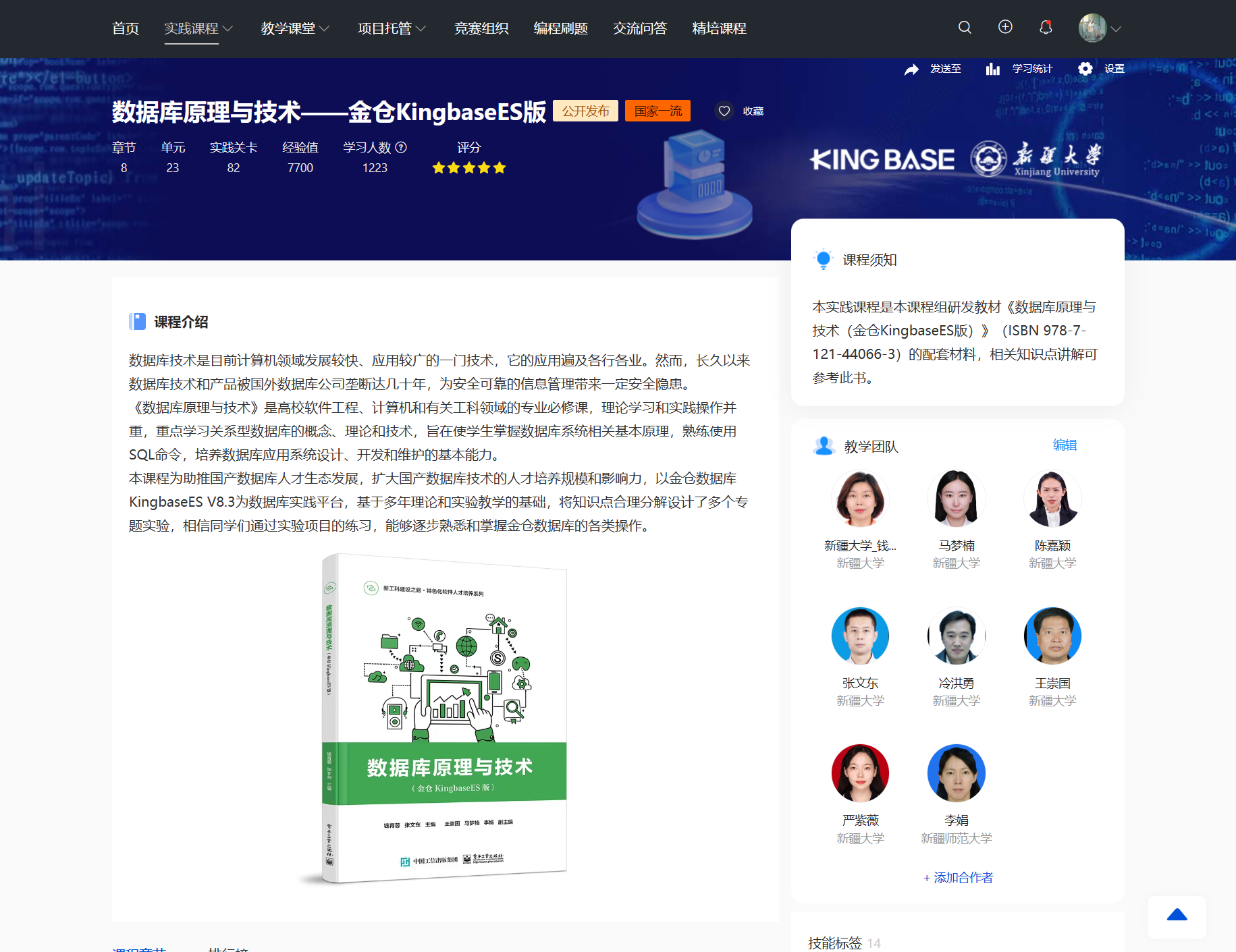Image resolution: width=1236 pixels, height=952 pixels.
Task: Open 冷洪勇's avatar photo
Action: coord(957,636)
